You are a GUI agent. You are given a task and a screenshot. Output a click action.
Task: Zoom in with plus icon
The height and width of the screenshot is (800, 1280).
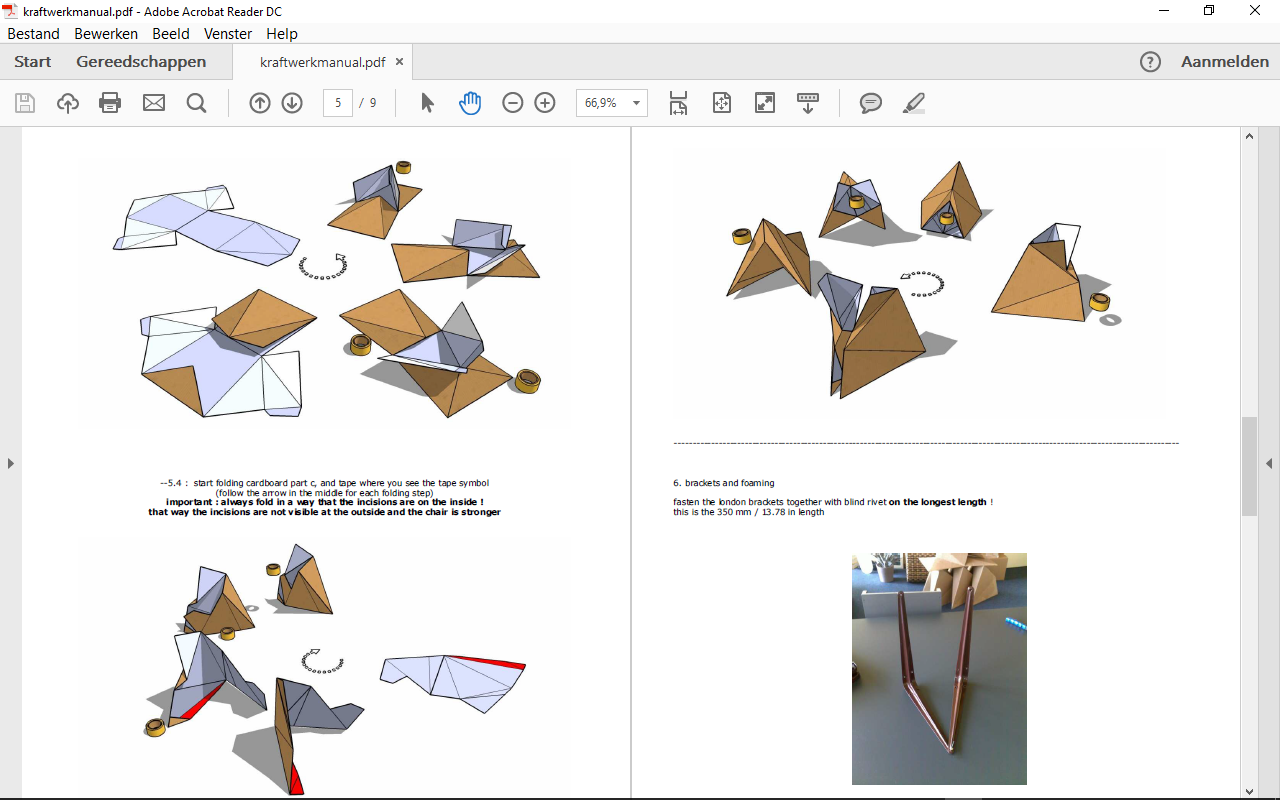tap(545, 102)
